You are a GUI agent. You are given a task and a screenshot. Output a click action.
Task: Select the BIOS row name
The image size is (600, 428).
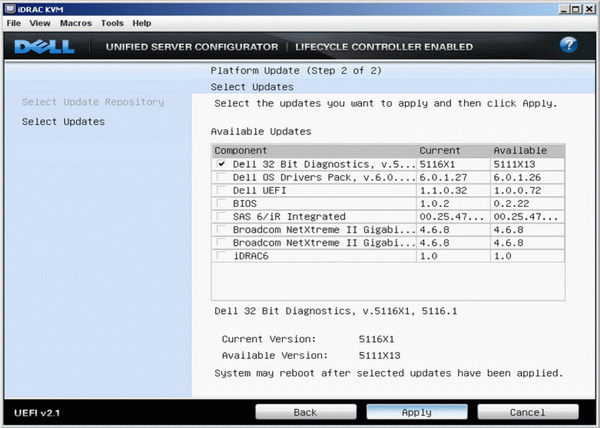pyautogui.click(x=245, y=203)
